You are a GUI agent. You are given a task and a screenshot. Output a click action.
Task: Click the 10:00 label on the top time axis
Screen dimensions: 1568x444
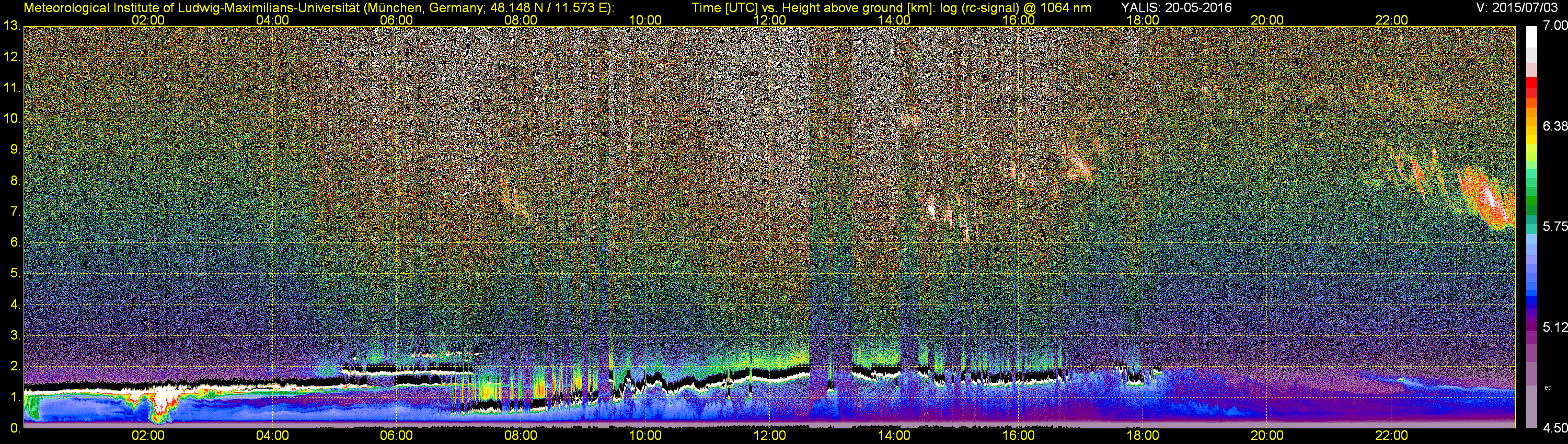[x=645, y=20]
